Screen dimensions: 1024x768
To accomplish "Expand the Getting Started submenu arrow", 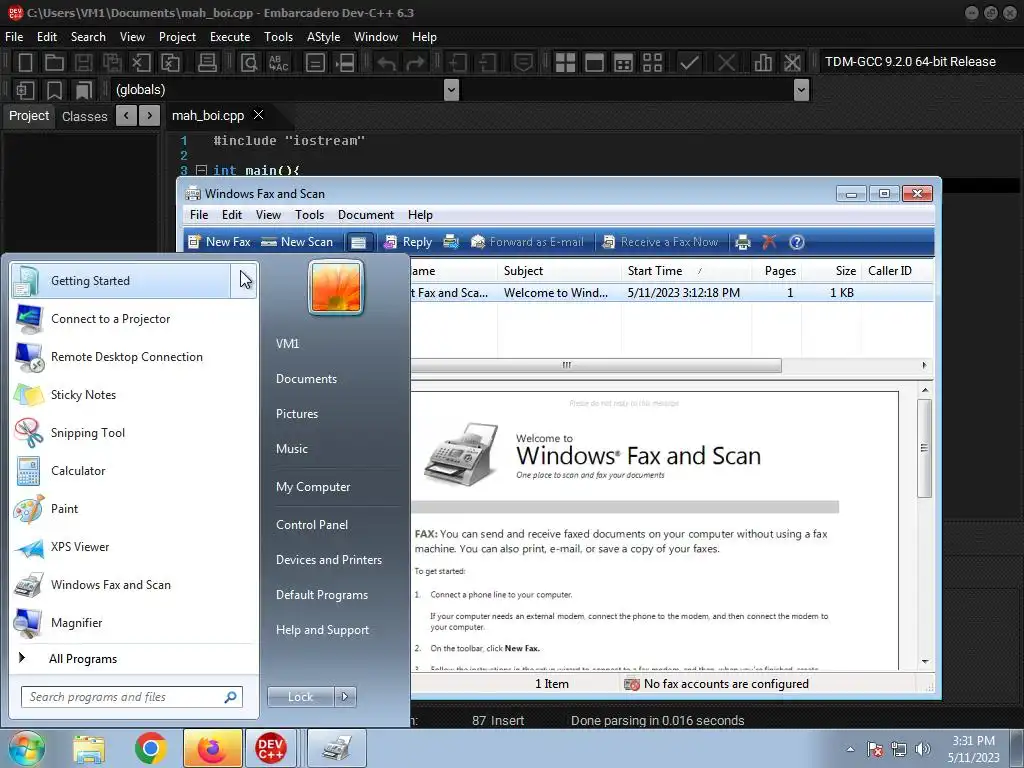I will click(245, 280).
